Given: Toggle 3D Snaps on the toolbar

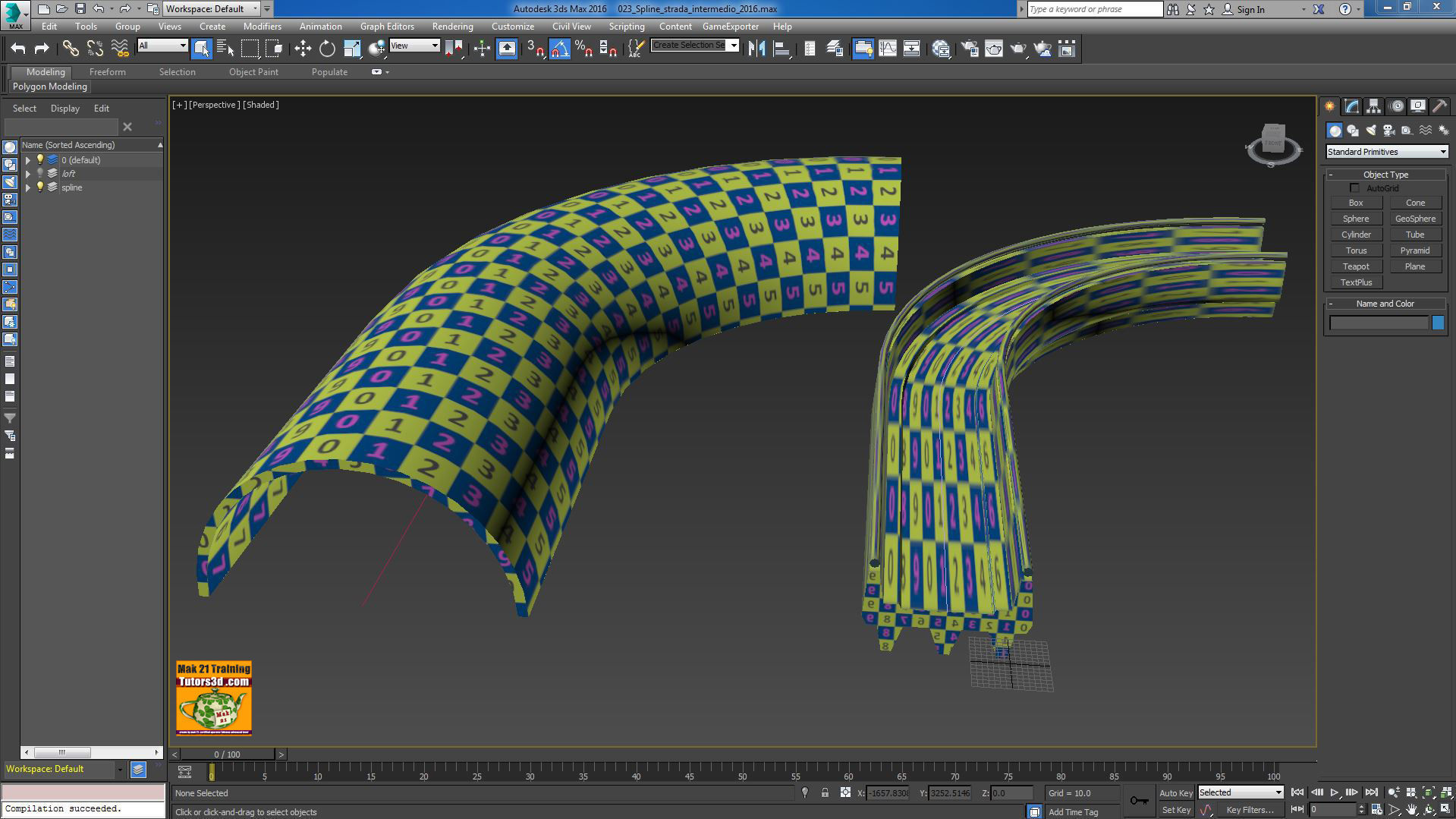Looking at the screenshot, I should [536, 49].
